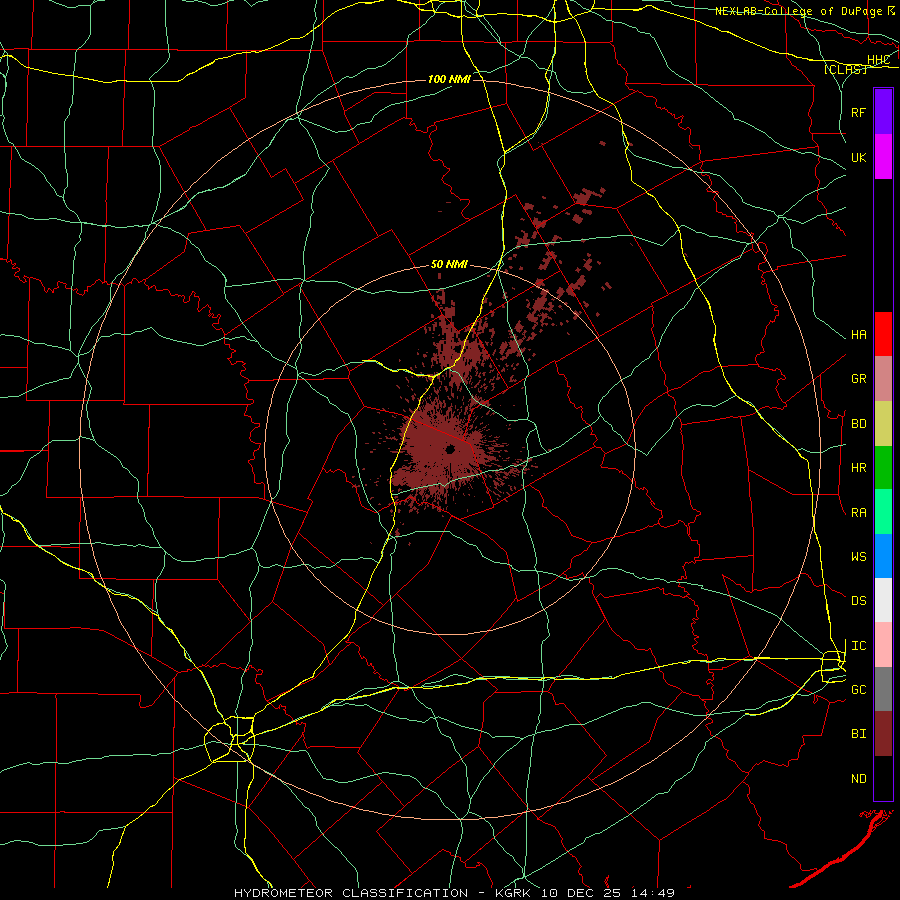Select the BD yellow legend swatch

coord(883,423)
